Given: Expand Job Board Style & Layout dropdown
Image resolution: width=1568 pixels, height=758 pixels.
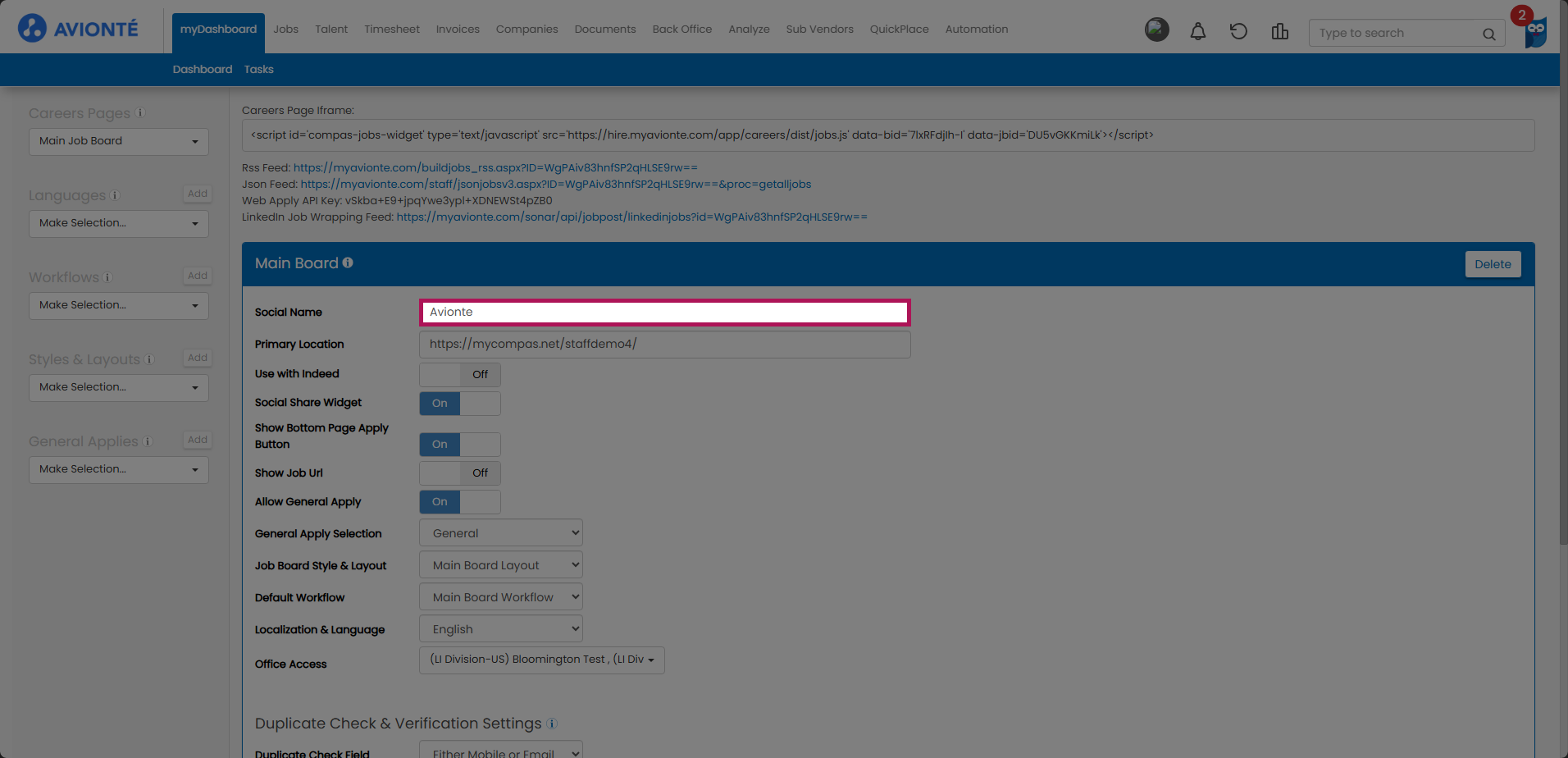Looking at the screenshot, I should [x=501, y=565].
